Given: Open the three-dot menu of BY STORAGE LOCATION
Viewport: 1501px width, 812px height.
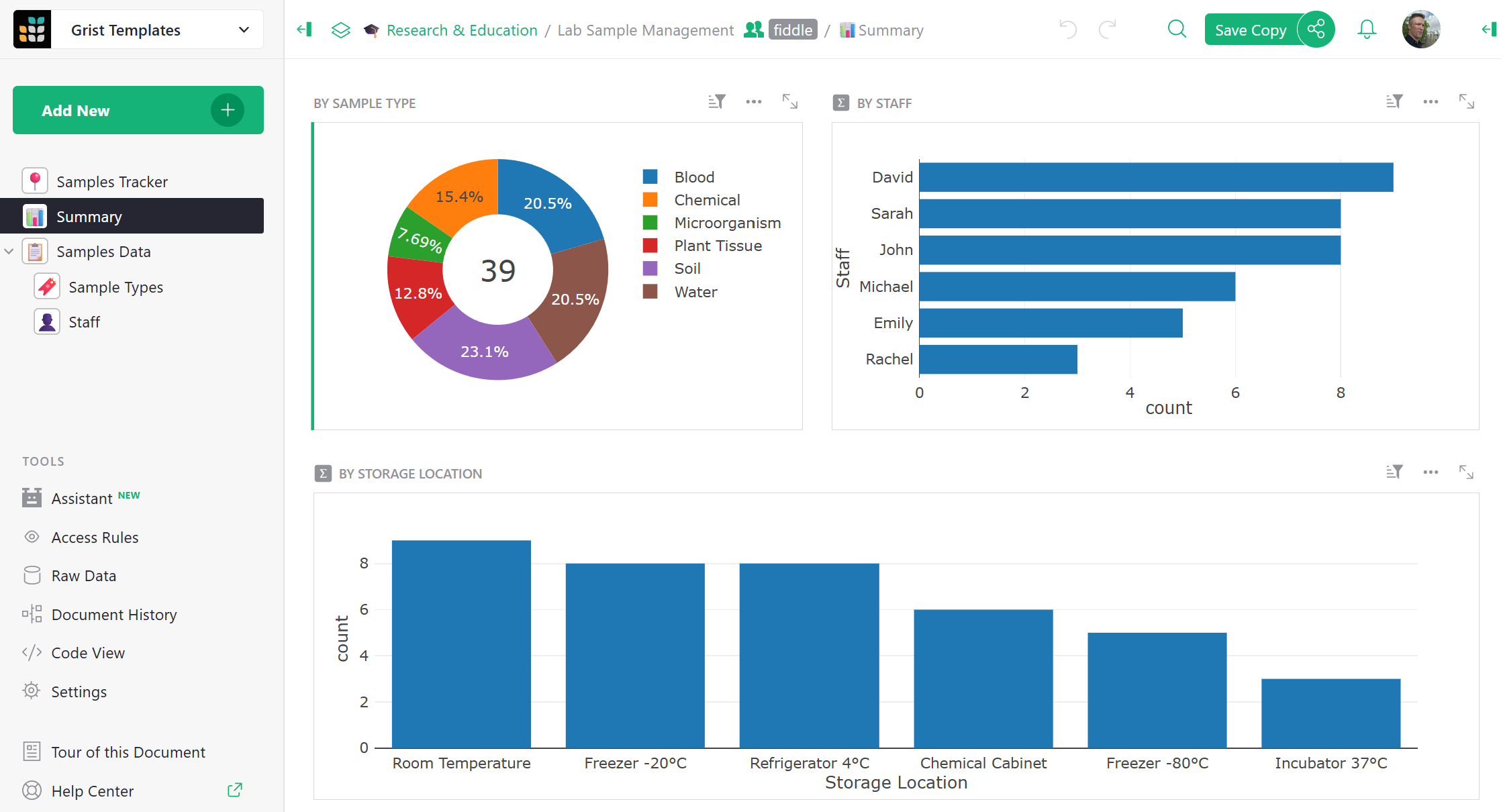Looking at the screenshot, I should click(1431, 472).
